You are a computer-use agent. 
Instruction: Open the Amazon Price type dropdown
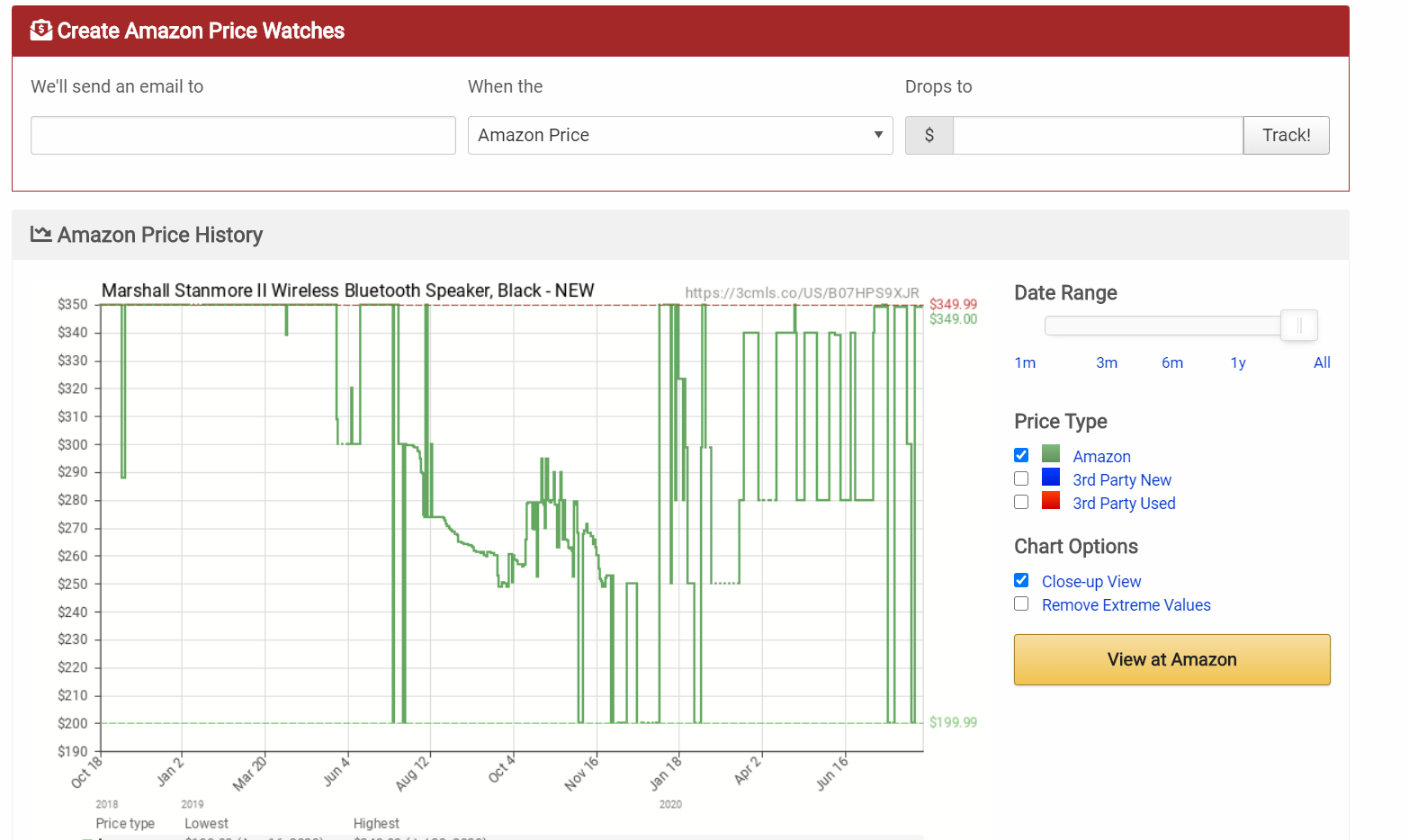click(680, 135)
